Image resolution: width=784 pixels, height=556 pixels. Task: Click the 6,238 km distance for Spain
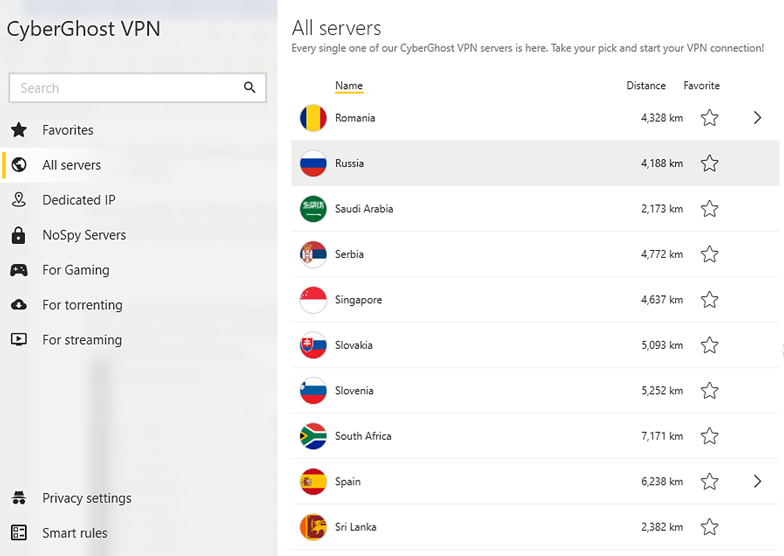[x=662, y=482]
